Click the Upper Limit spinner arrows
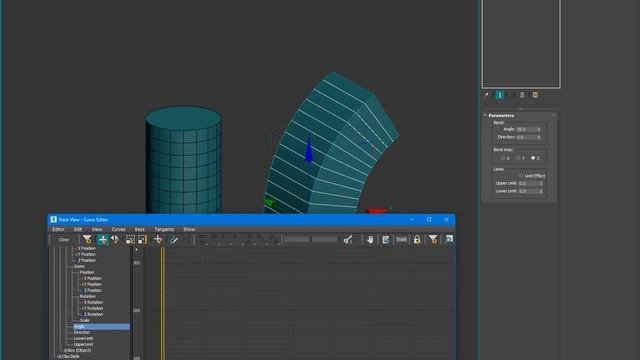640x360 pixels. pyautogui.click(x=541, y=183)
